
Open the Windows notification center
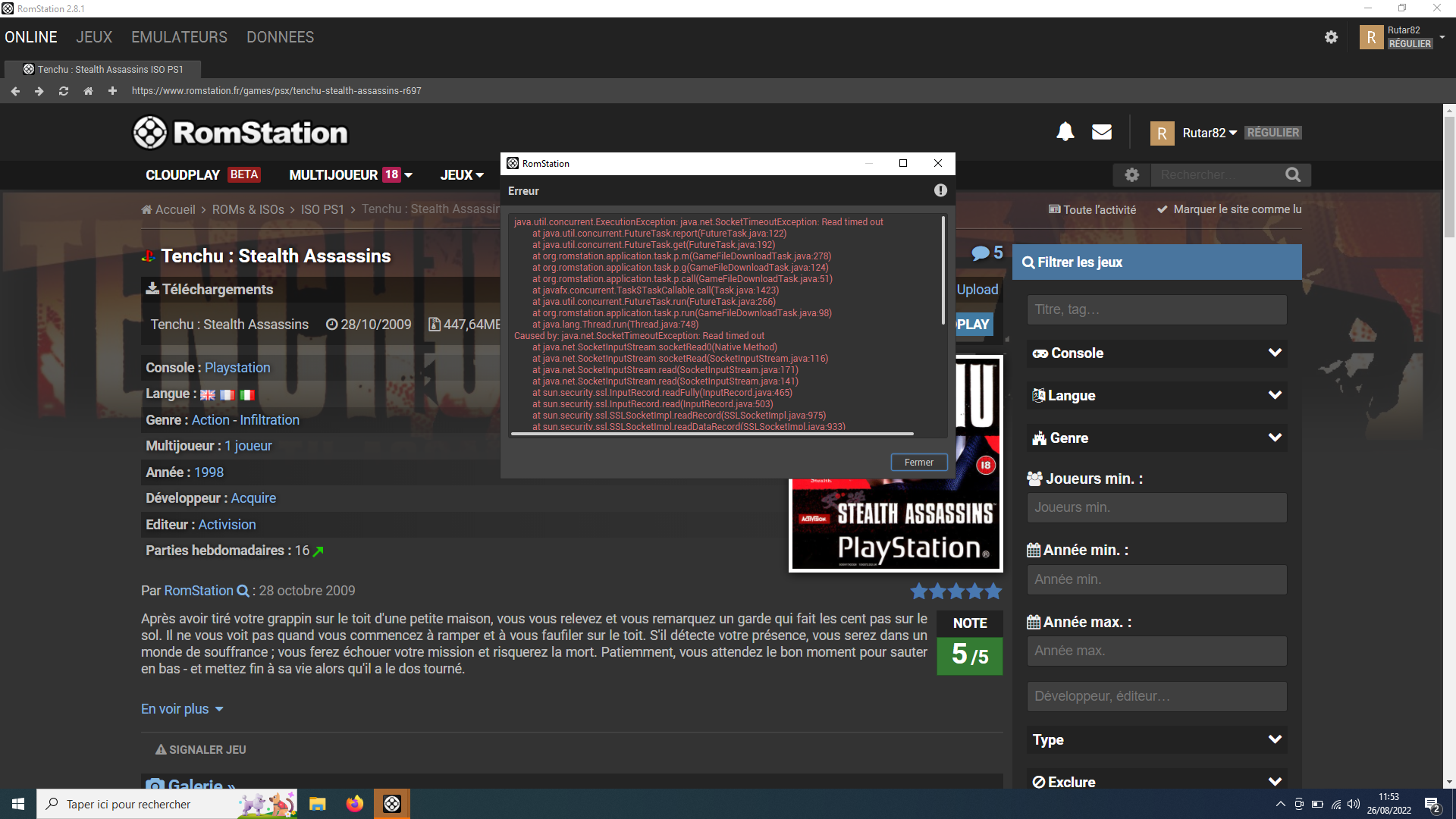1432,805
